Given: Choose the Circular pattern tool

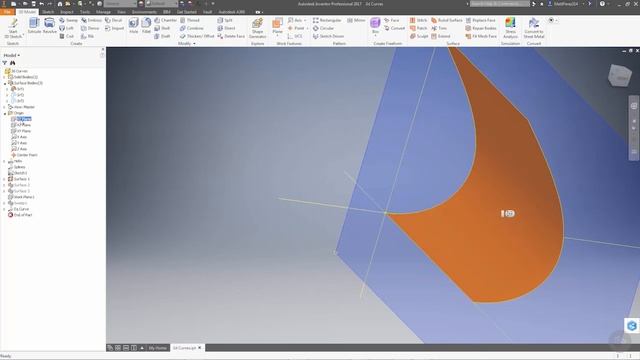Looking at the screenshot, I should point(323,28).
